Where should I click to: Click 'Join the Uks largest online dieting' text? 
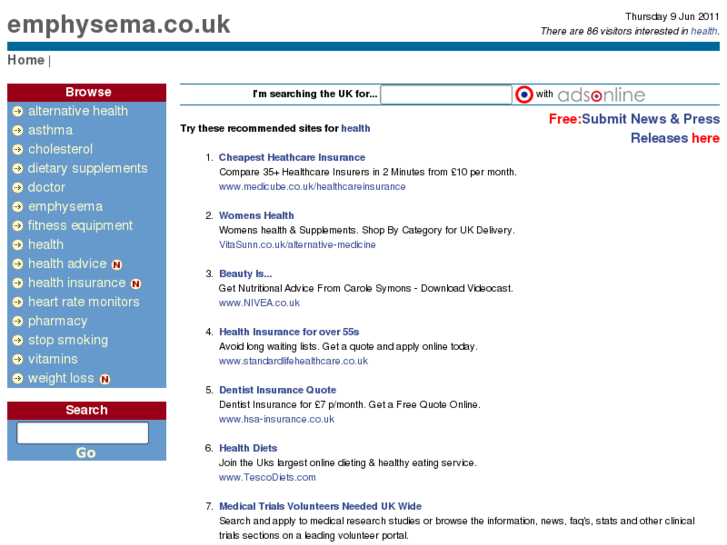348,463
